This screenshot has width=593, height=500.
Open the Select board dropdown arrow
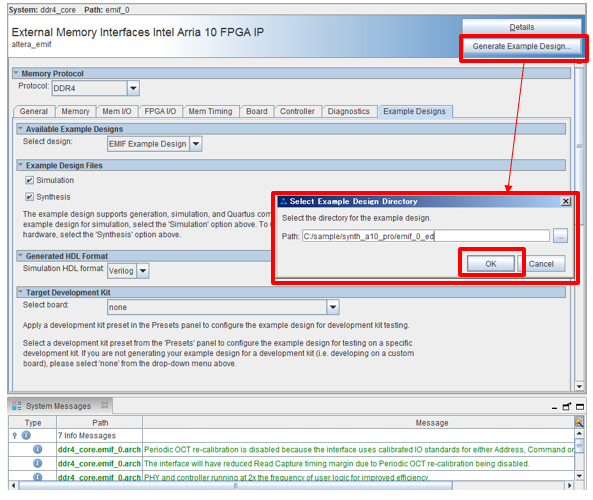point(333,307)
